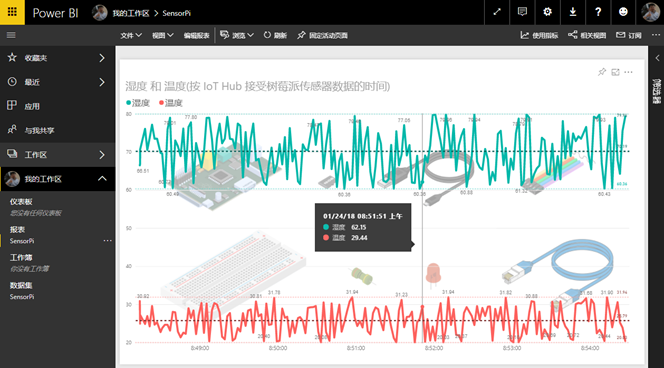The width and height of the screenshot is (664, 368).
Task: Open the 浏览 dropdown
Action: [237, 36]
